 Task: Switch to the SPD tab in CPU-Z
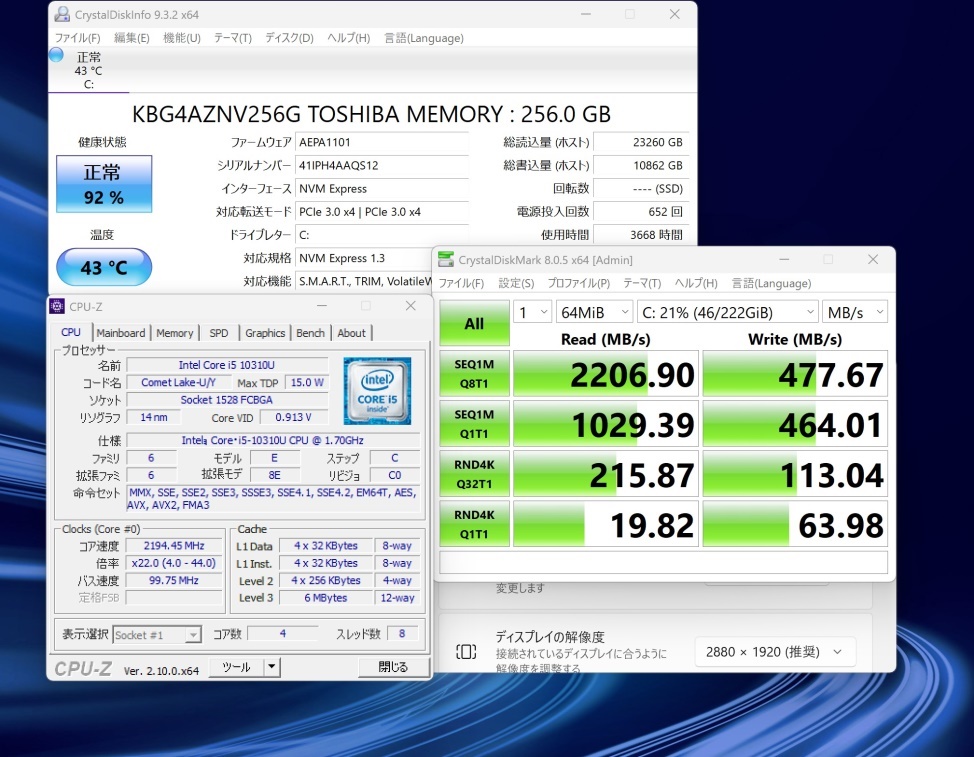[x=219, y=333]
